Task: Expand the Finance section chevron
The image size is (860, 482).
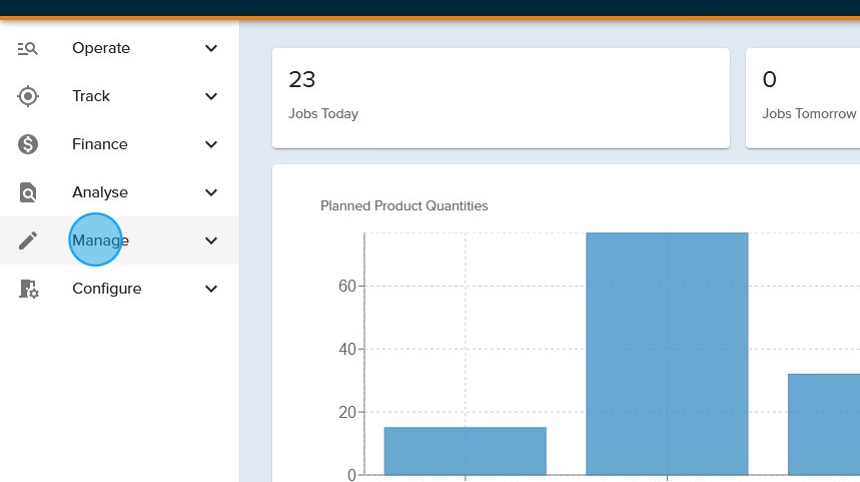Action: click(x=211, y=144)
